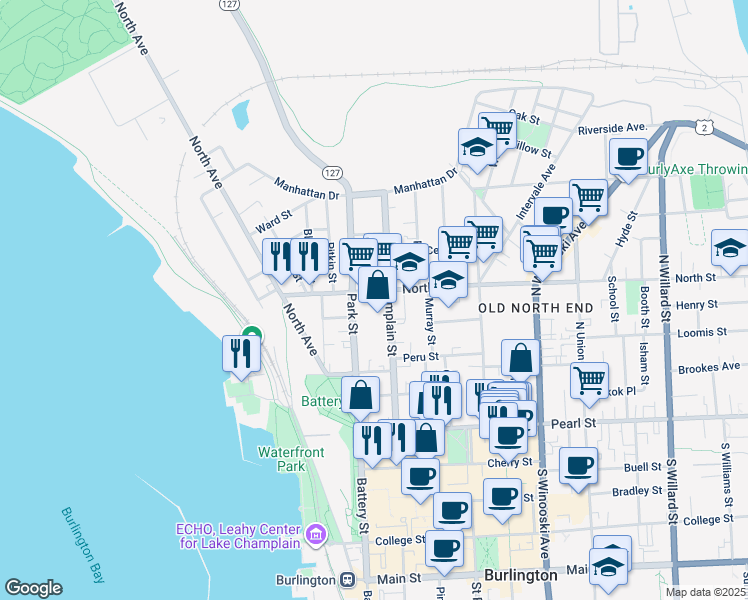Click the Route 2 highway shield
The height and width of the screenshot is (600, 748).
(x=705, y=127)
